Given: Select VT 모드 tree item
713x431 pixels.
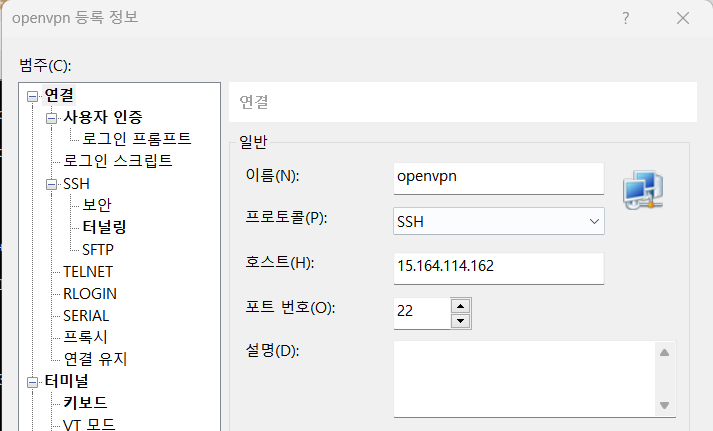Looking at the screenshot, I should point(89,424).
